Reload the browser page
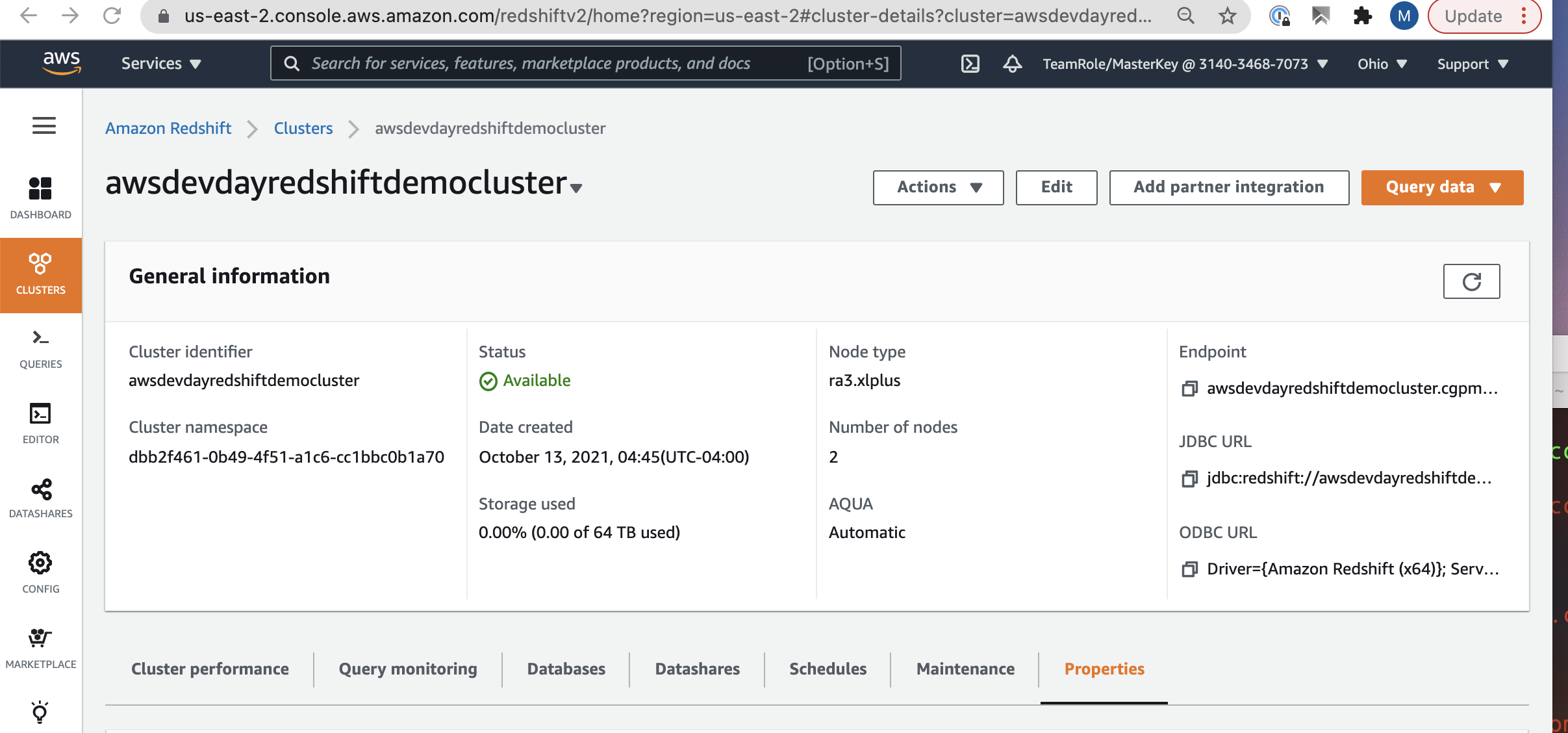Viewport: 1568px width, 733px height. [x=112, y=16]
